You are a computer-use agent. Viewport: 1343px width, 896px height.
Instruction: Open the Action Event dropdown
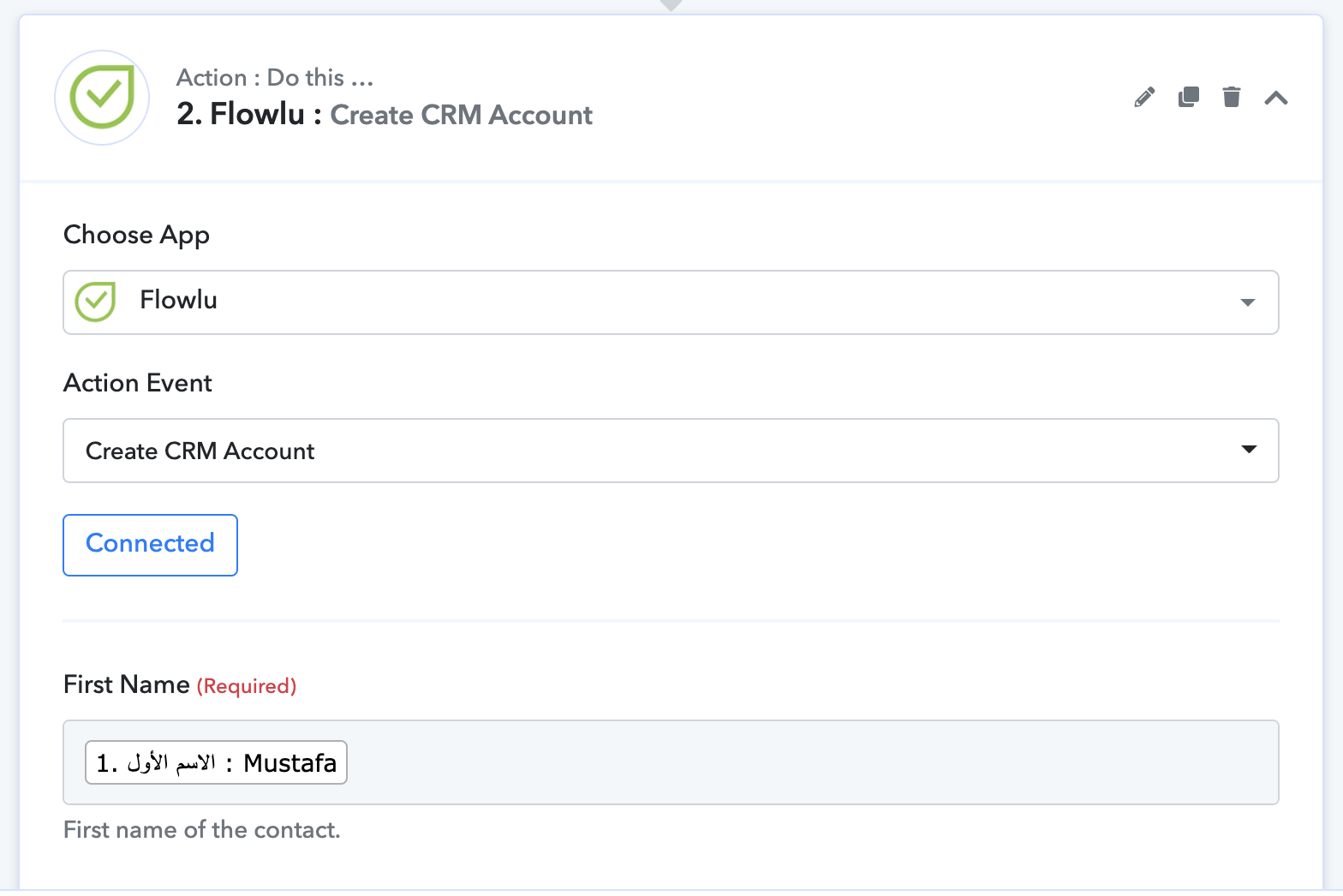pos(671,451)
